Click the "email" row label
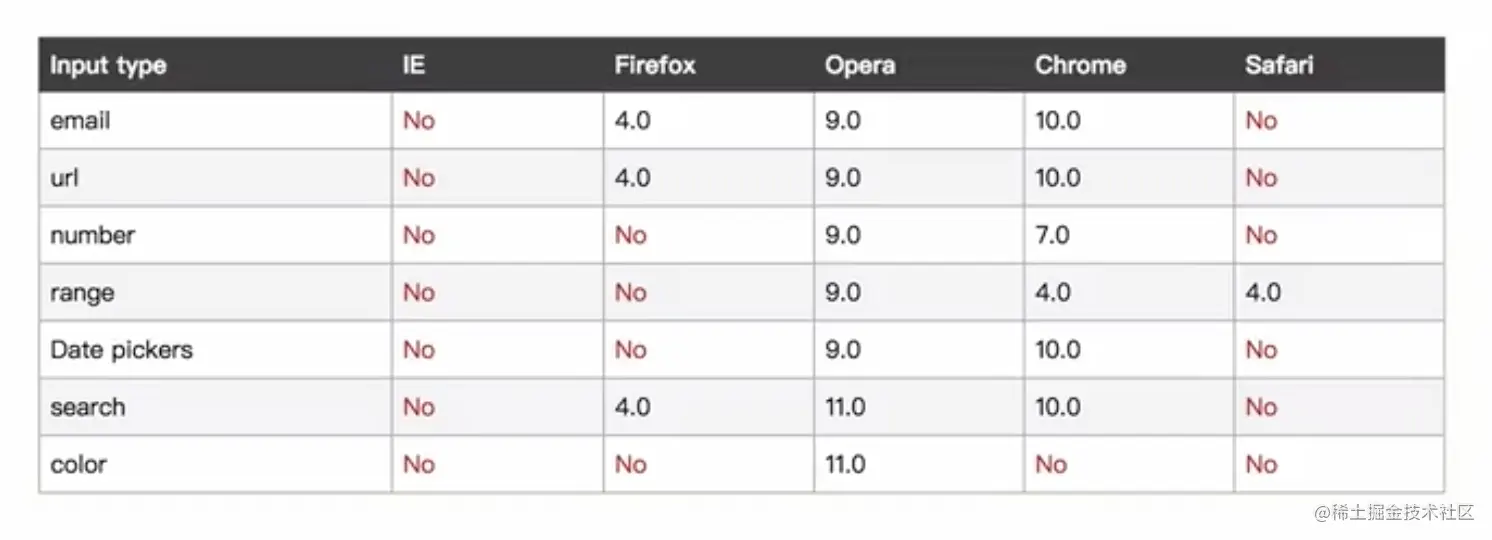Screen dimensions: 1492x540 pyautogui.click(x=80, y=121)
